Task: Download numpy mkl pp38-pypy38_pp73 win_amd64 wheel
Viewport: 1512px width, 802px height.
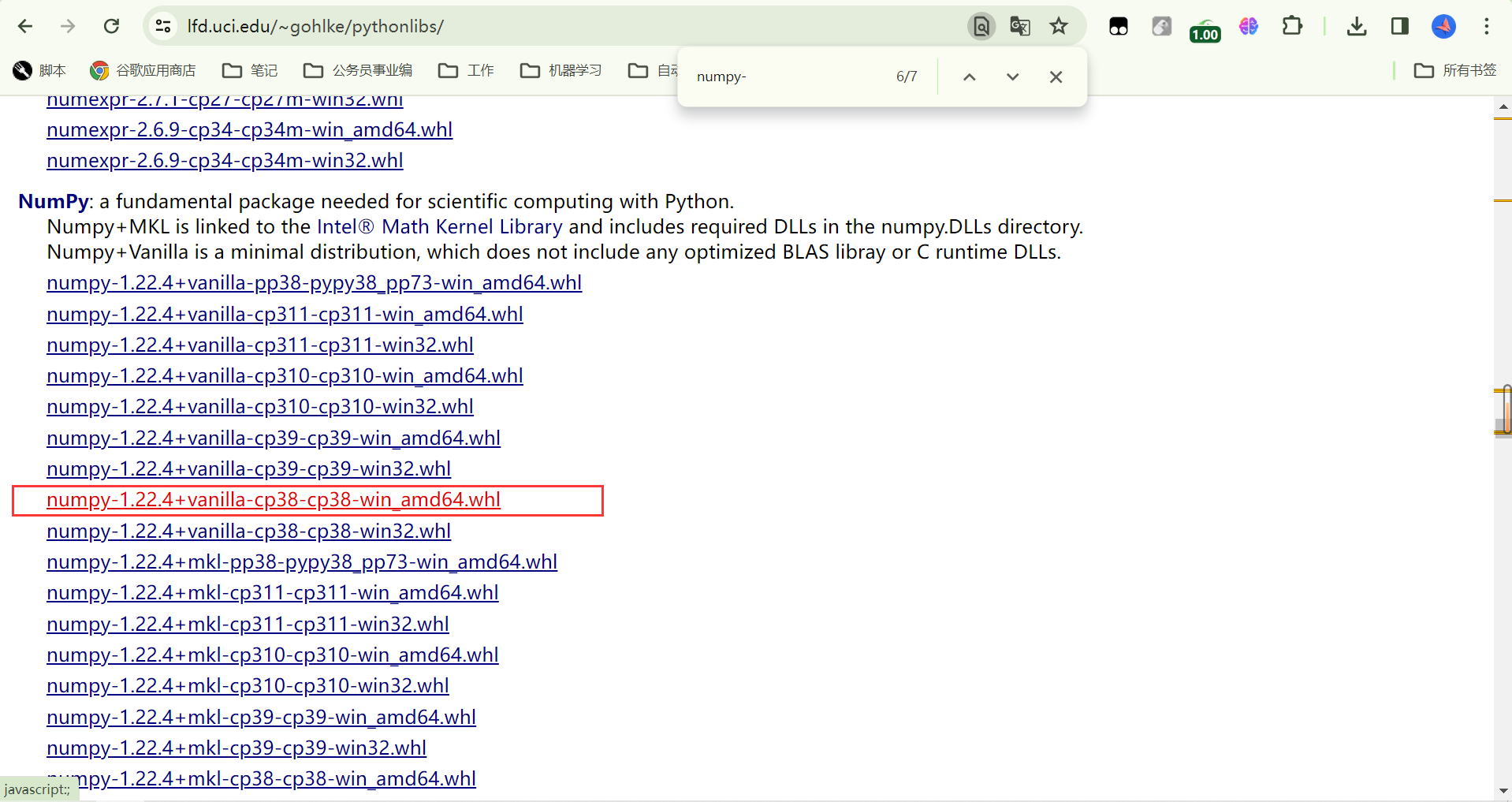Action: coord(302,561)
